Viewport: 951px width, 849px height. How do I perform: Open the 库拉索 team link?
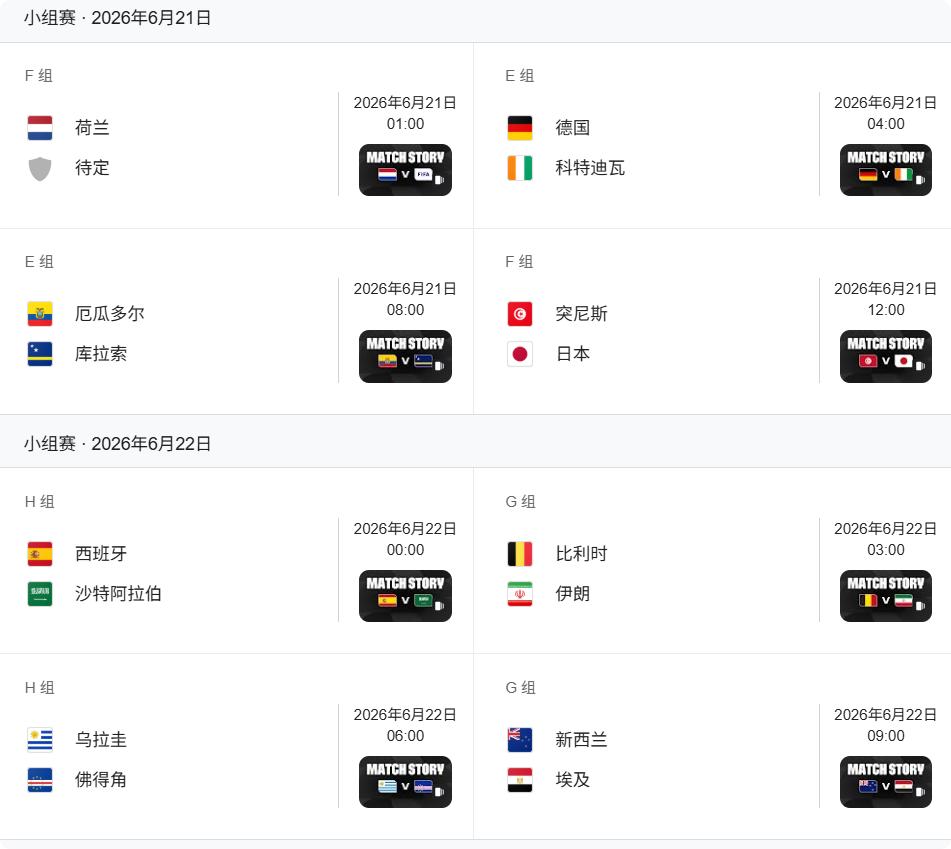101,354
